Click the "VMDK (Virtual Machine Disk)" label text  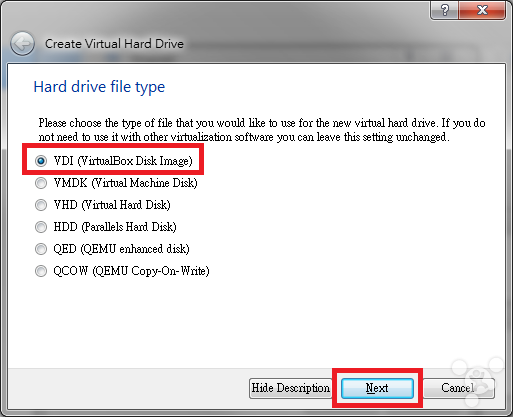point(126,183)
